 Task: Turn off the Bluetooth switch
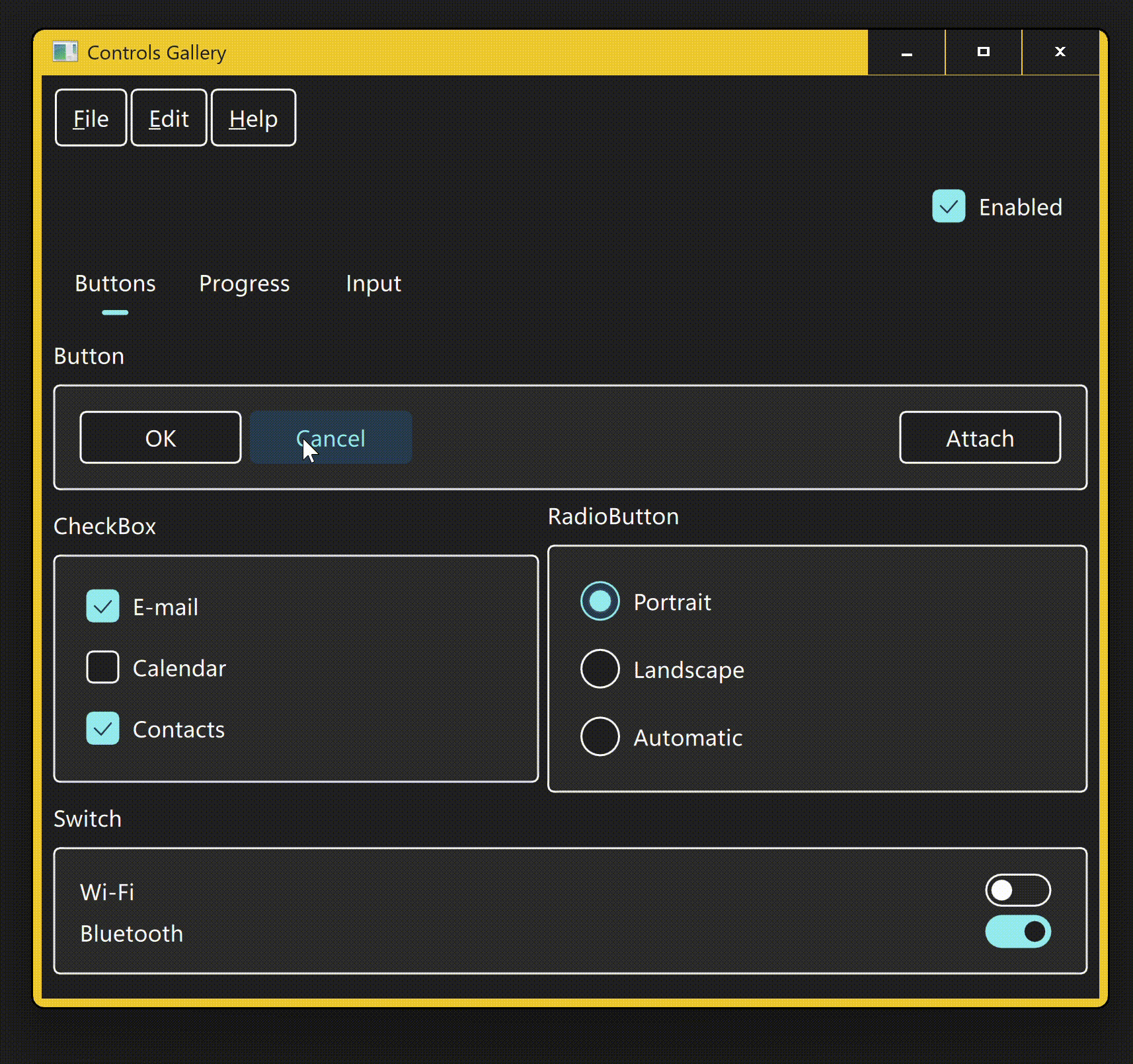click(1018, 932)
